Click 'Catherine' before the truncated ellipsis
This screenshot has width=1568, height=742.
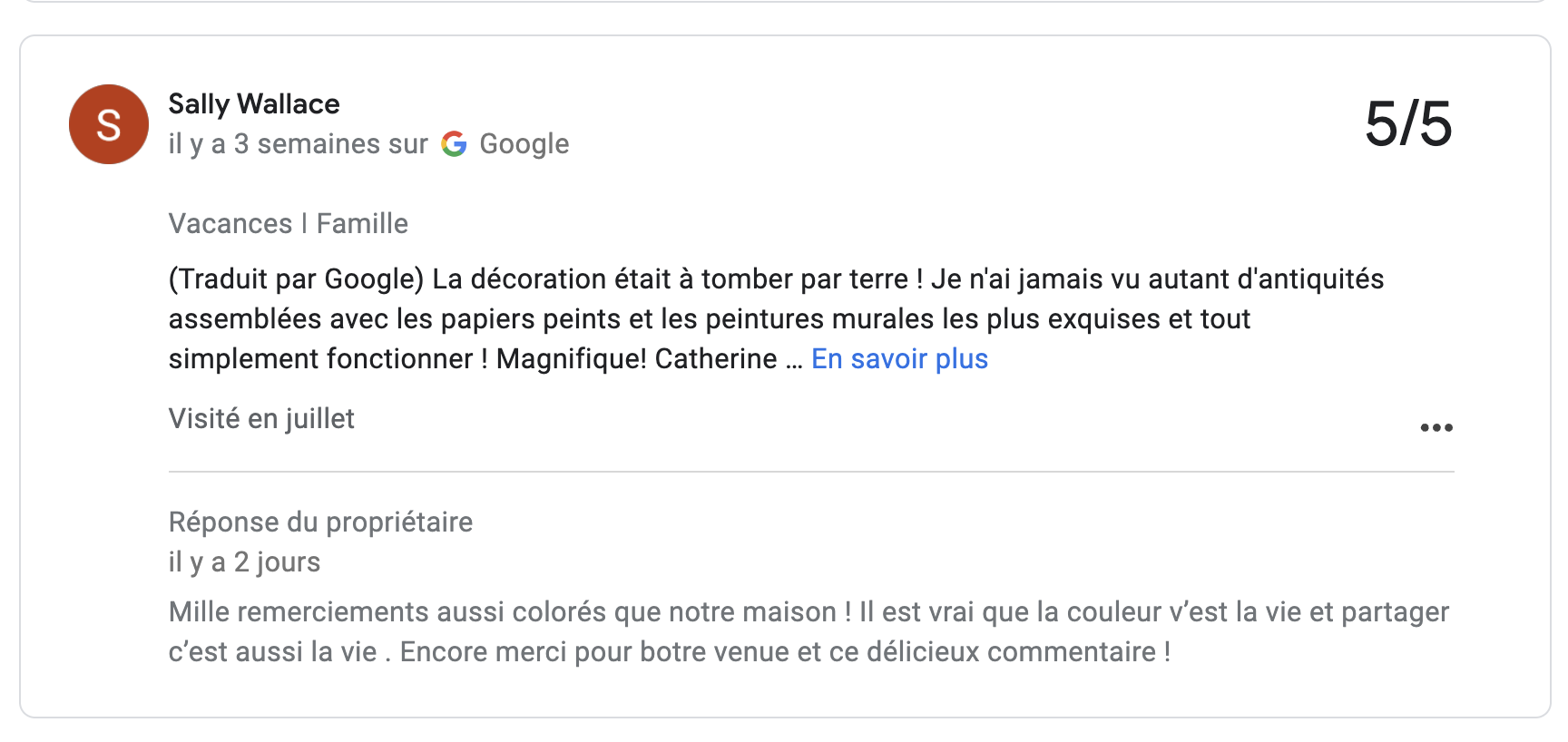click(716, 359)
